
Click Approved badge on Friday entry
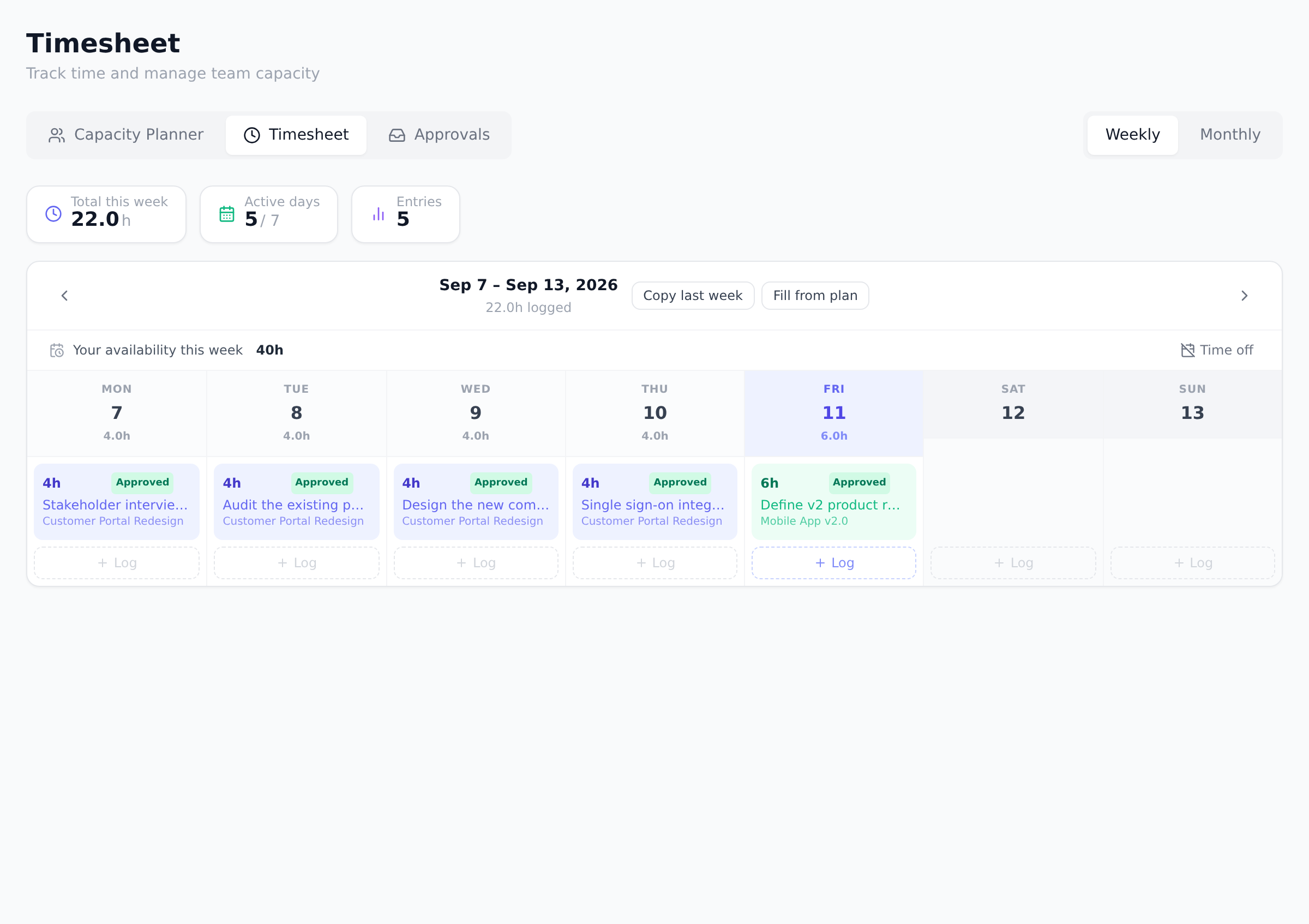tap(859, 482)
